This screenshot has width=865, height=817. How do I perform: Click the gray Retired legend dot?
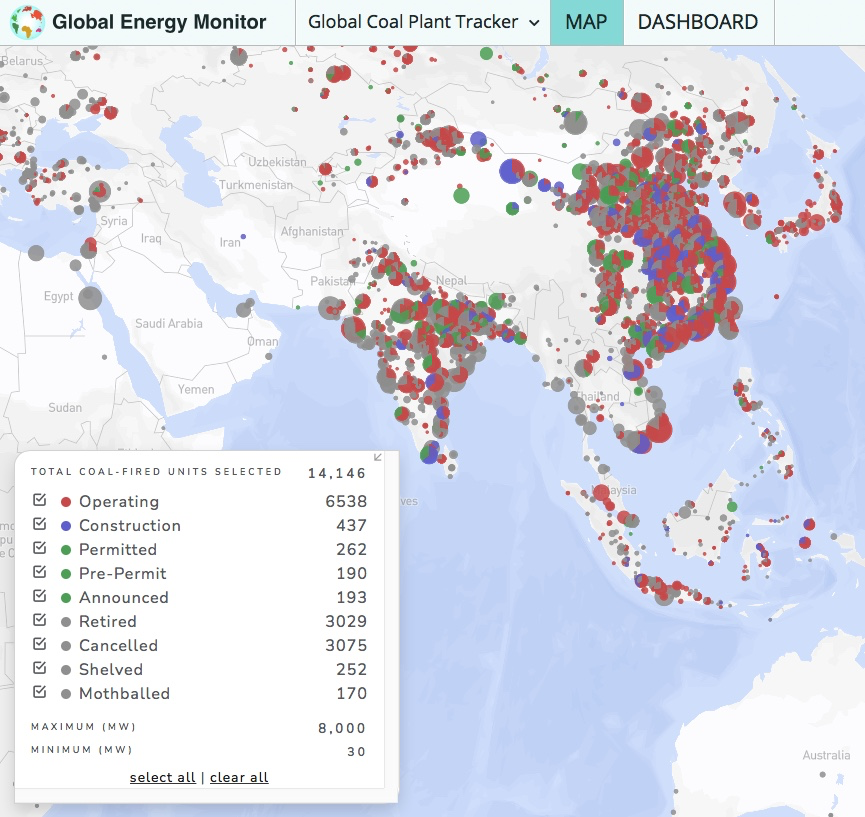[66, 622]
